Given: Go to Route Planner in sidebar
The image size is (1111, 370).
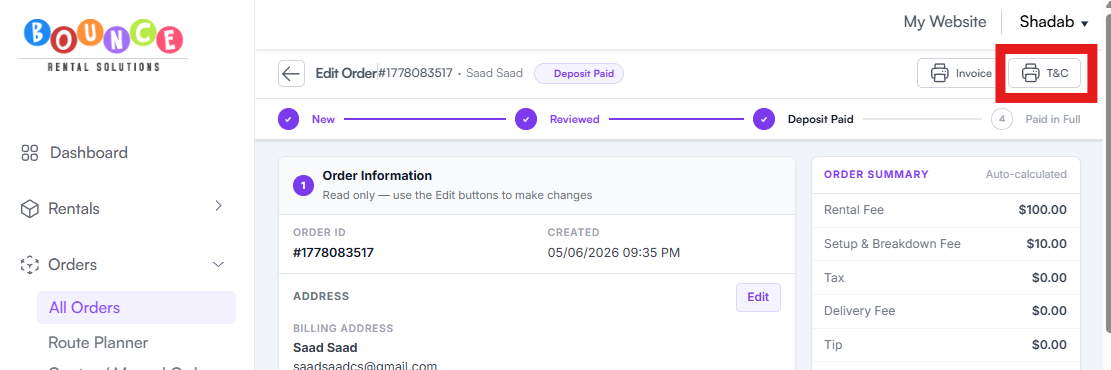Looking at the screenshot, I should coord(98,343).
